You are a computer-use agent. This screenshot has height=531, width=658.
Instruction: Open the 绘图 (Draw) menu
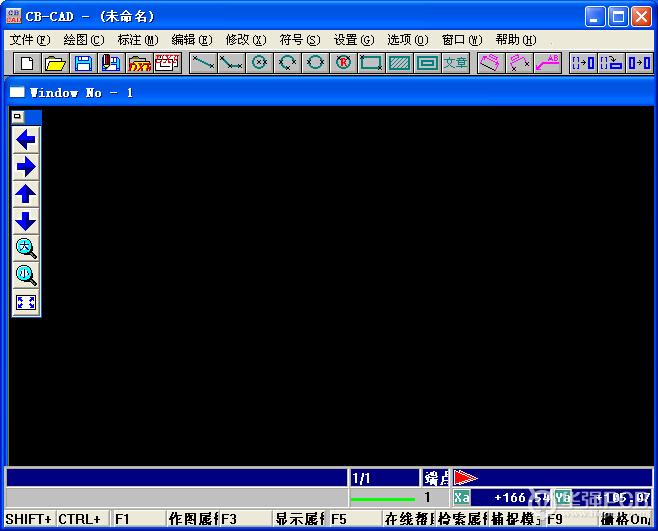pos(82,40)
